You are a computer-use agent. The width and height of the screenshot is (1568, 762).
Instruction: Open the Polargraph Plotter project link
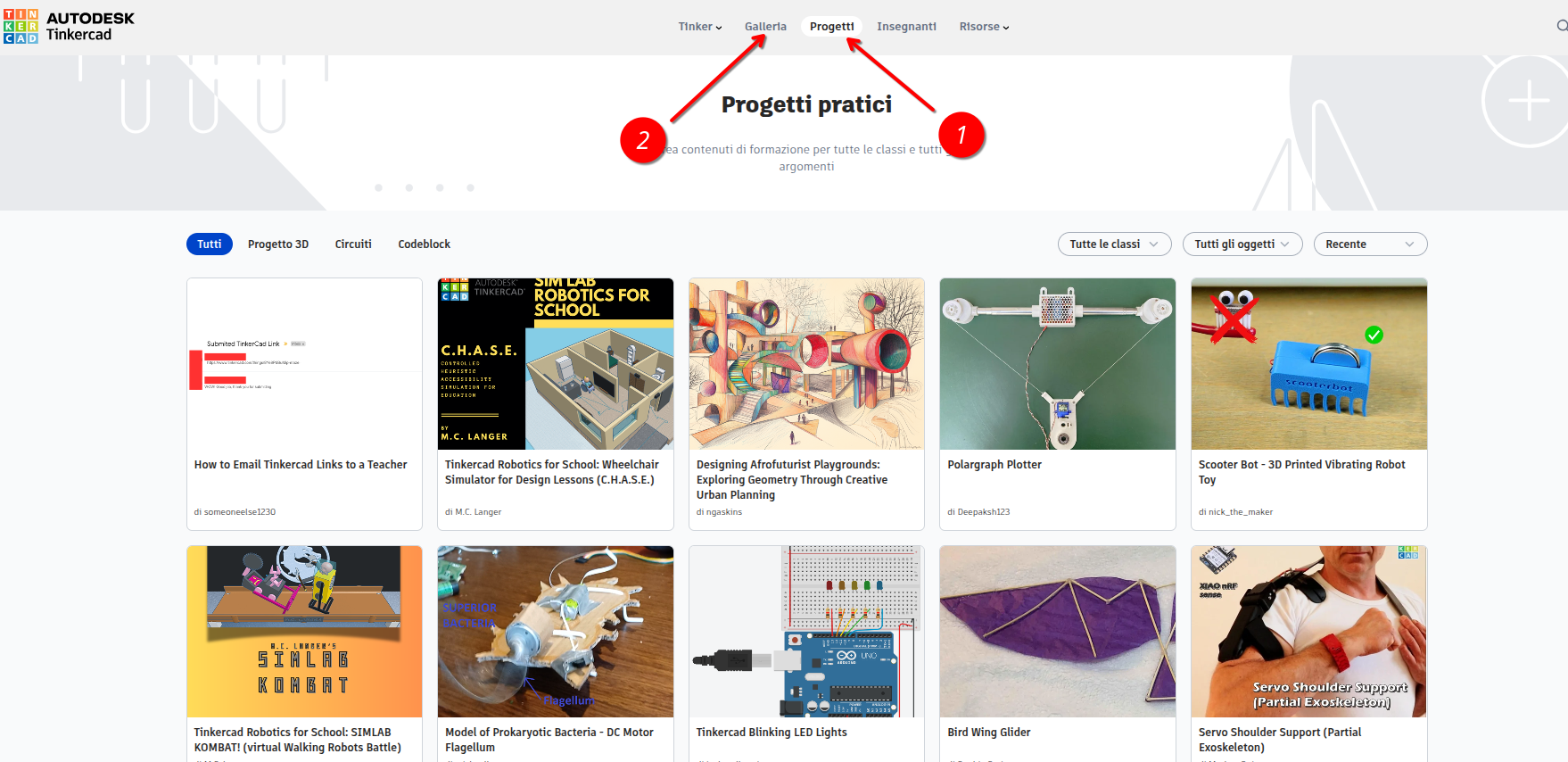(994, 465)
